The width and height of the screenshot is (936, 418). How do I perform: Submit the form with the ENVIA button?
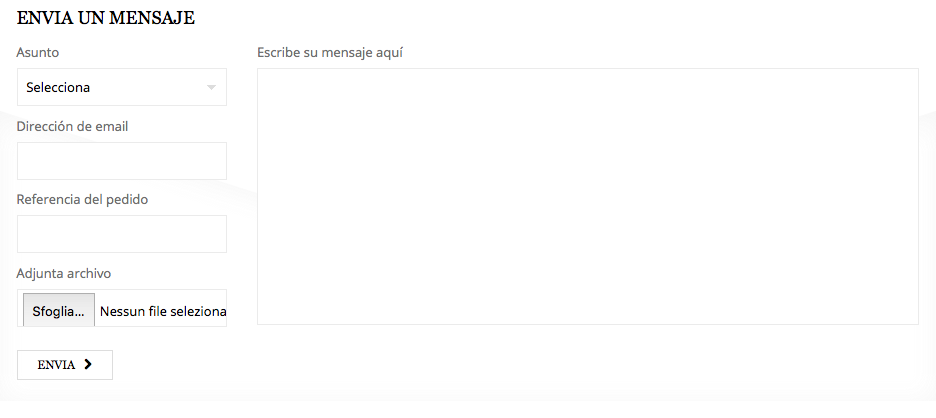pyautogui.click(x=64, y=365)
